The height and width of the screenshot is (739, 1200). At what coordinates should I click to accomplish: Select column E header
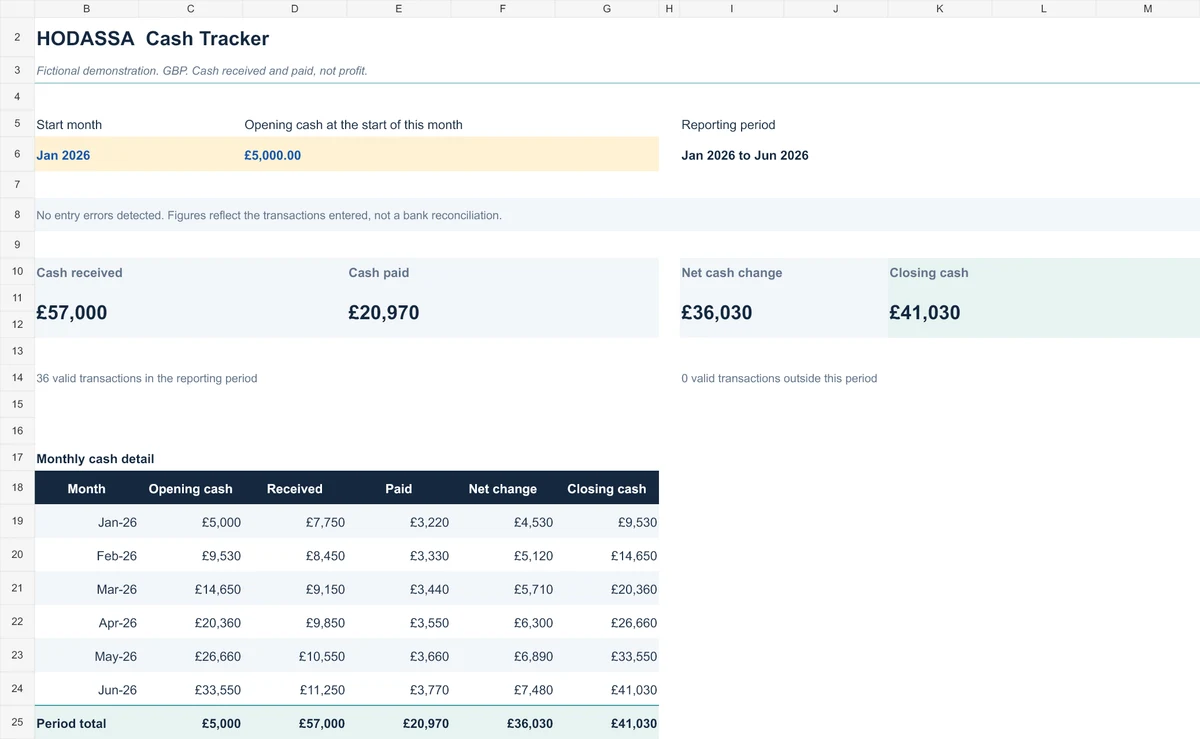[x=399, y=8]
